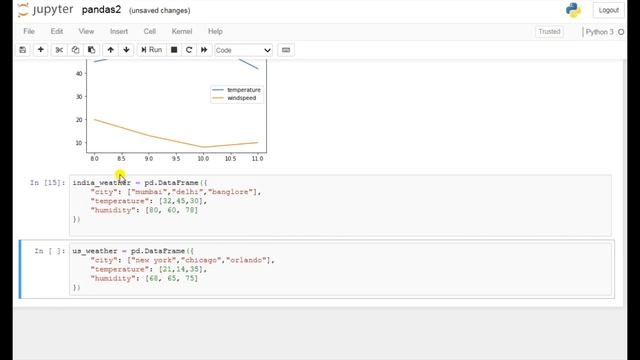Click the In [15] prompt label
The width and height of the screenshot is (640, 360).
(47, 182)
